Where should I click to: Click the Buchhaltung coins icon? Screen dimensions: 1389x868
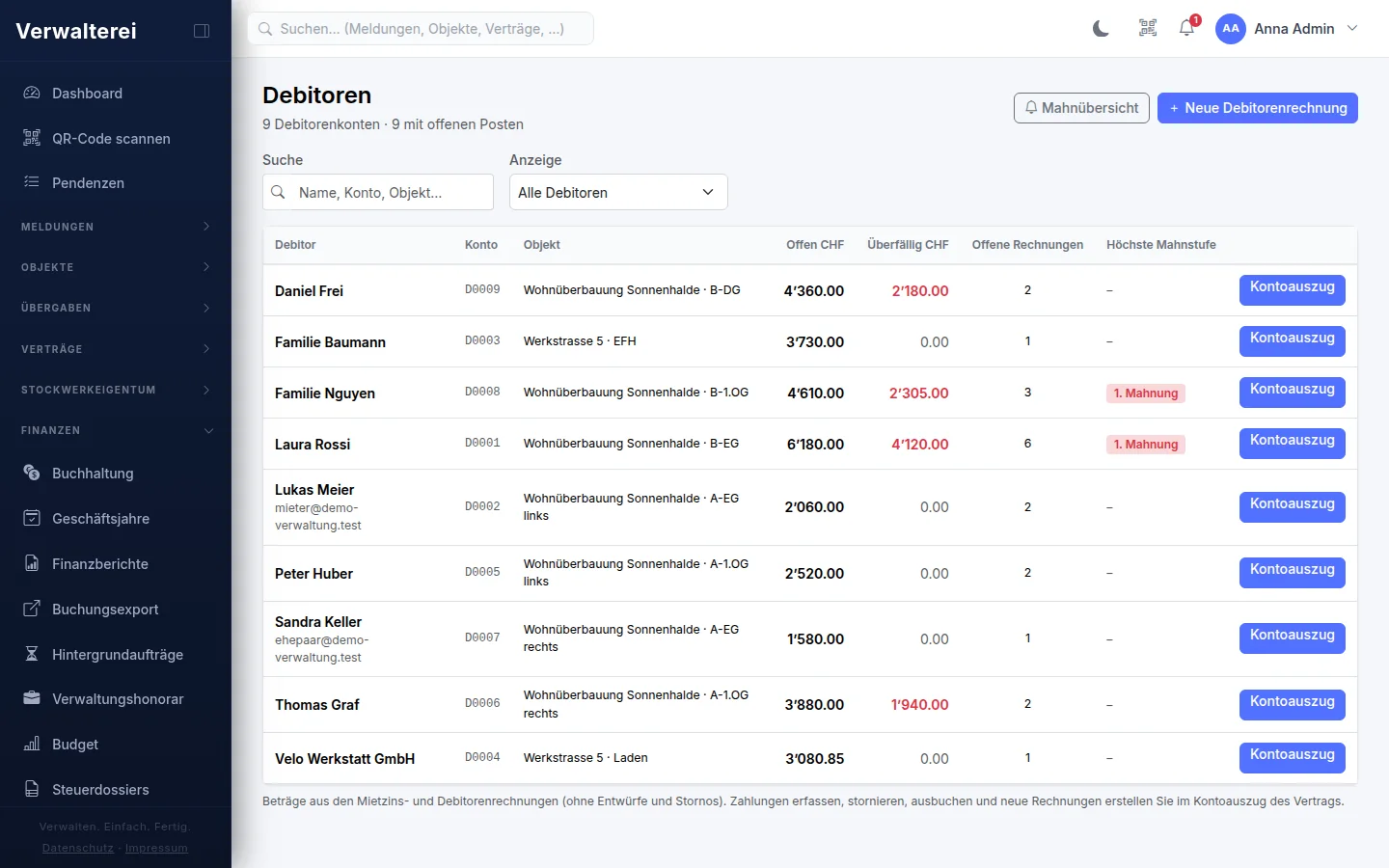pyautogui.click(x=32, y=473)
